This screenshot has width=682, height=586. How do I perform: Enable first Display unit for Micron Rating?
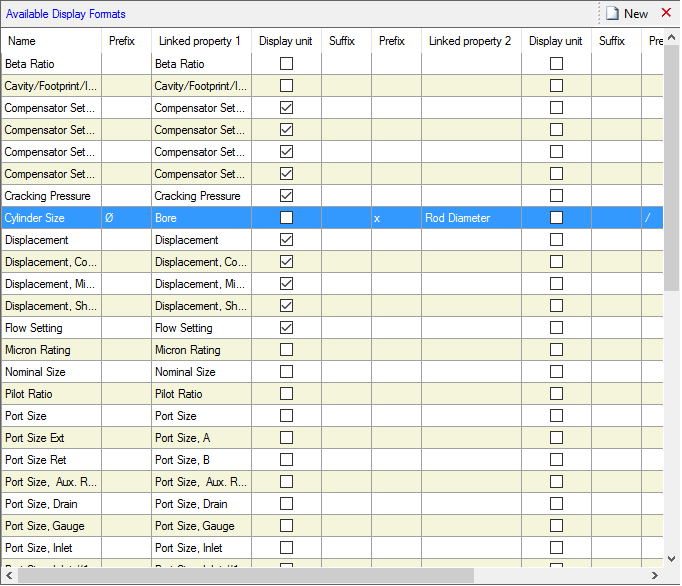click(286, 350)
